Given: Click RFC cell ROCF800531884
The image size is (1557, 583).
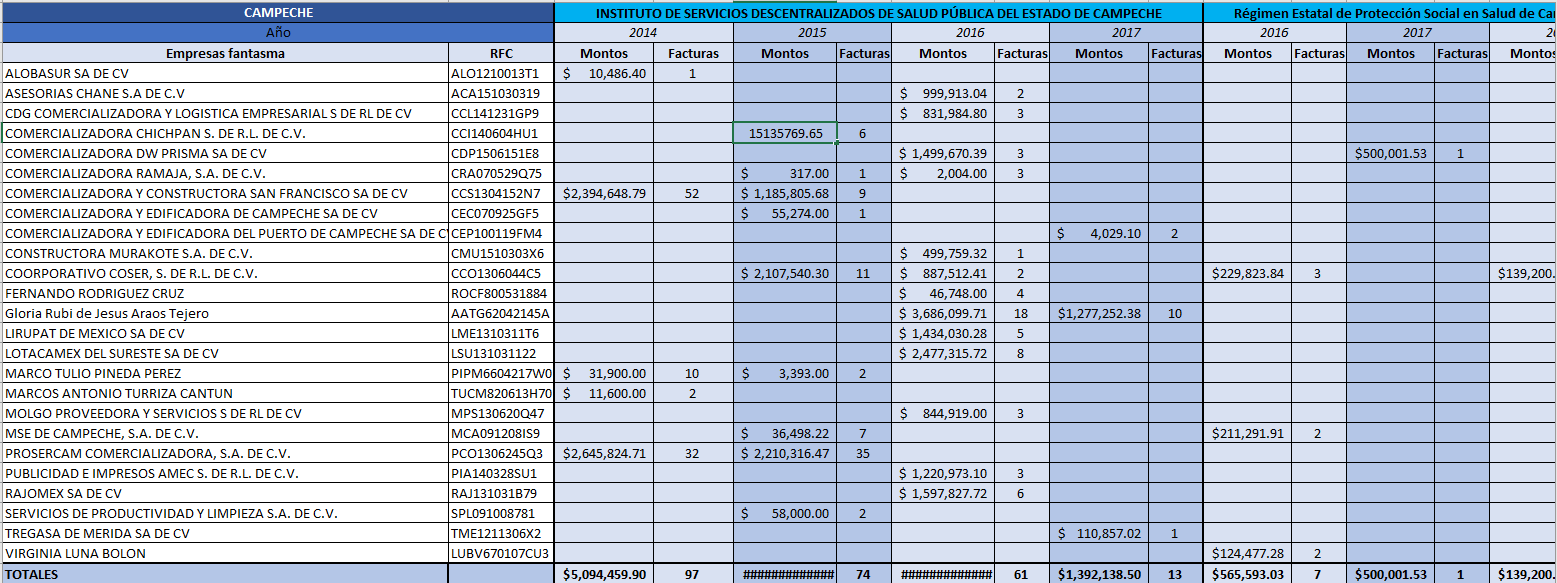Looking at the screenshot, I should pos(502,293).
